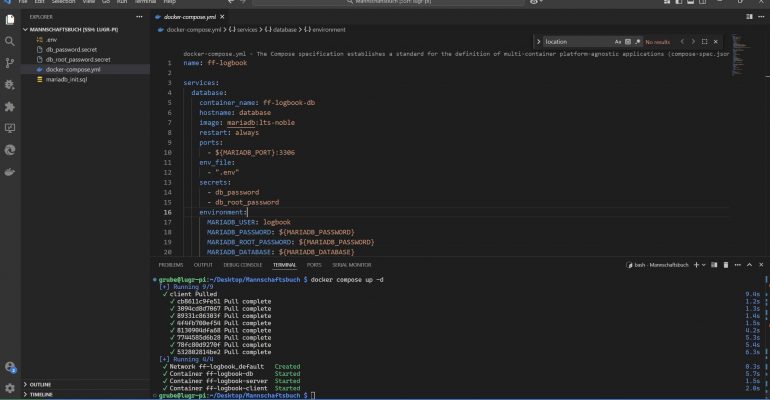The image size is (770, 400).
Task: Click 'restart: always' code line
Action: [229, 133]
